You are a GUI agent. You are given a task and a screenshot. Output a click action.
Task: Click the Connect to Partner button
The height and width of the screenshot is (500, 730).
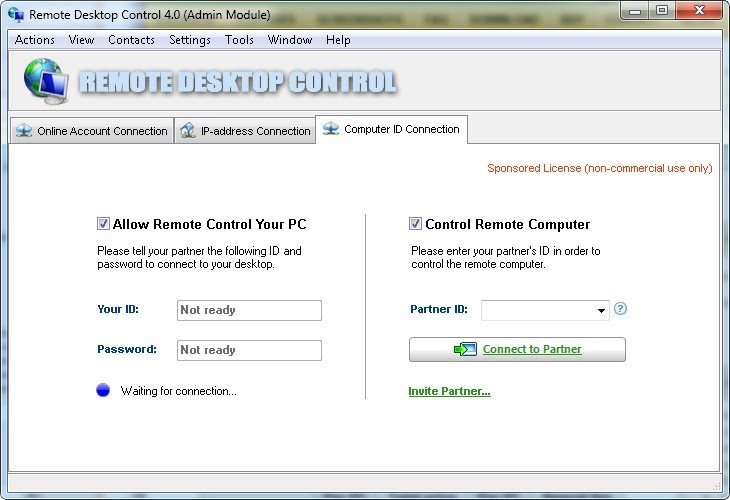[517, 349]
